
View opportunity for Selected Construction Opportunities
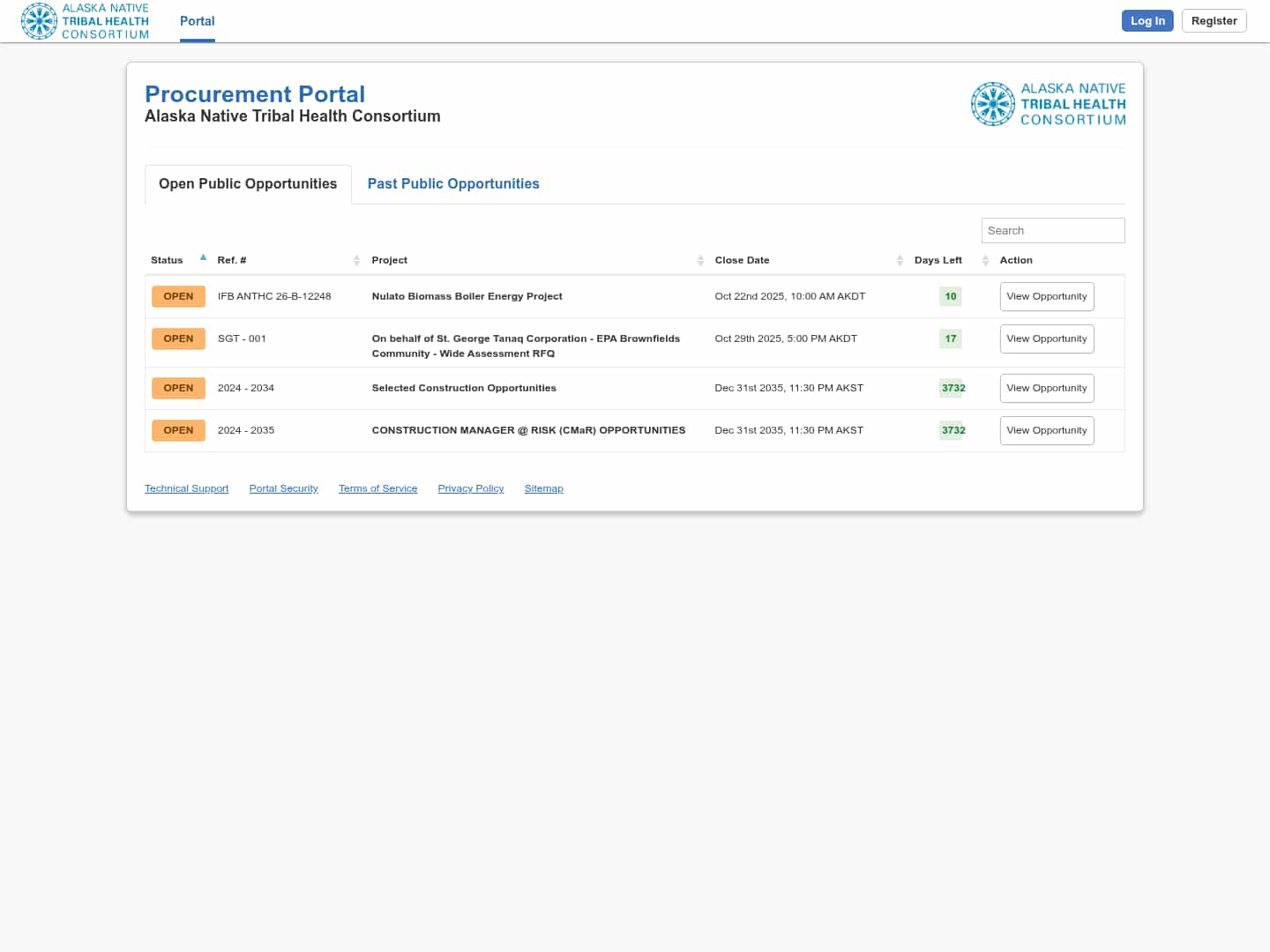point(1046,388)
